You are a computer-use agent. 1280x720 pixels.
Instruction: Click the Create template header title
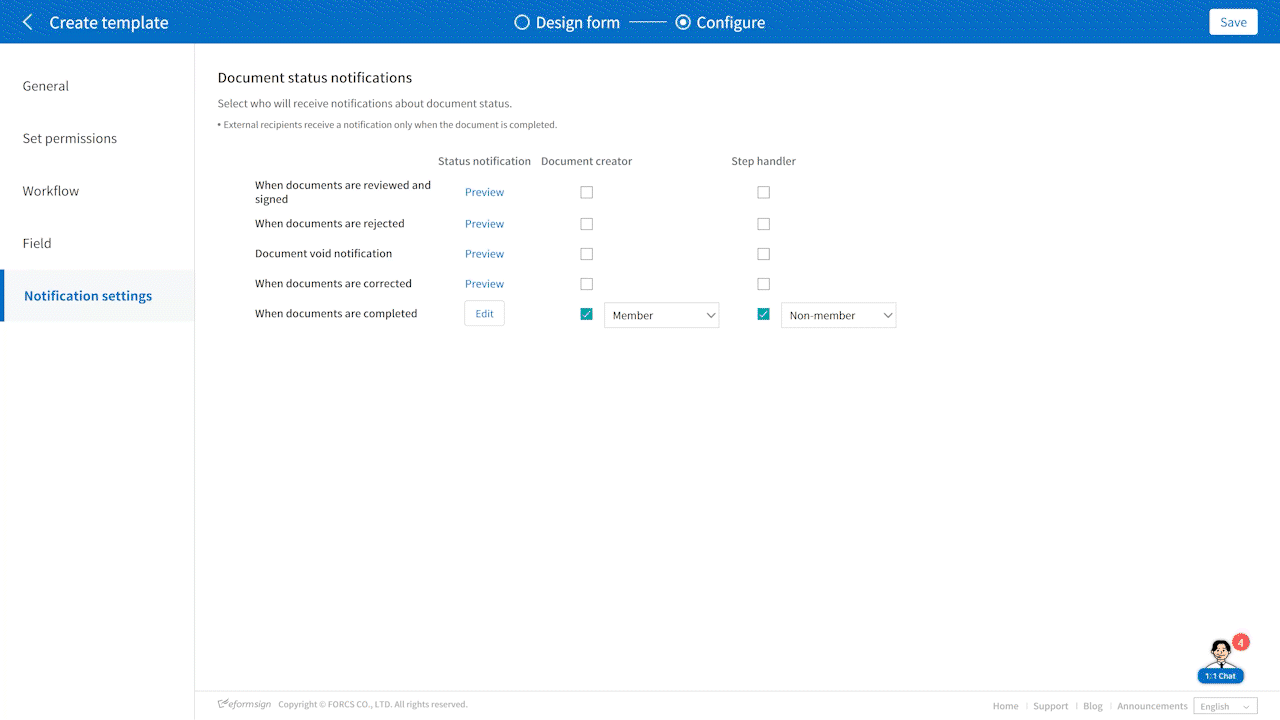[109, 22]
